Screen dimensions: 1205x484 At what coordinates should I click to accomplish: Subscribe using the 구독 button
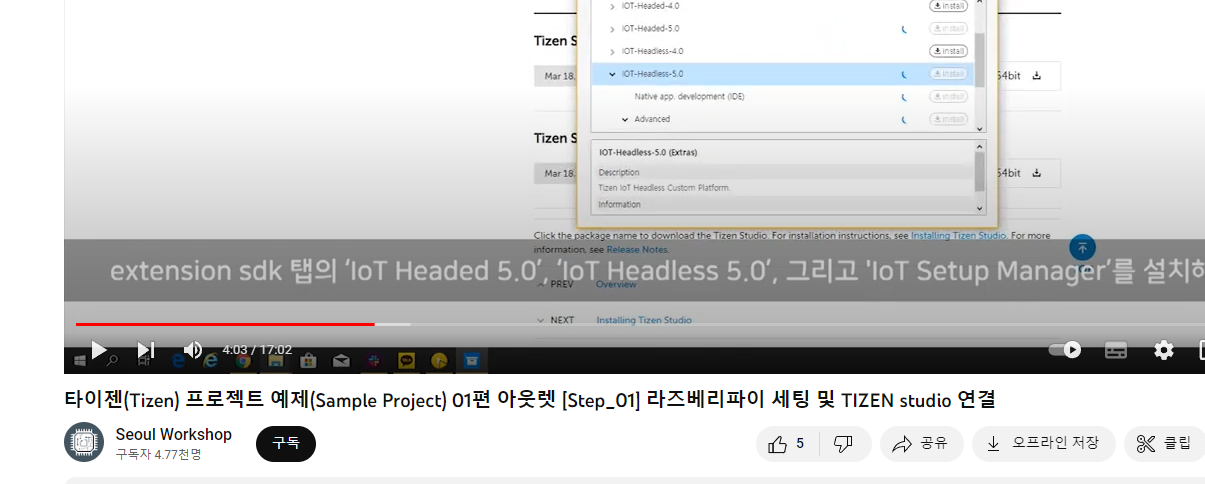click(x=286, y=444)
